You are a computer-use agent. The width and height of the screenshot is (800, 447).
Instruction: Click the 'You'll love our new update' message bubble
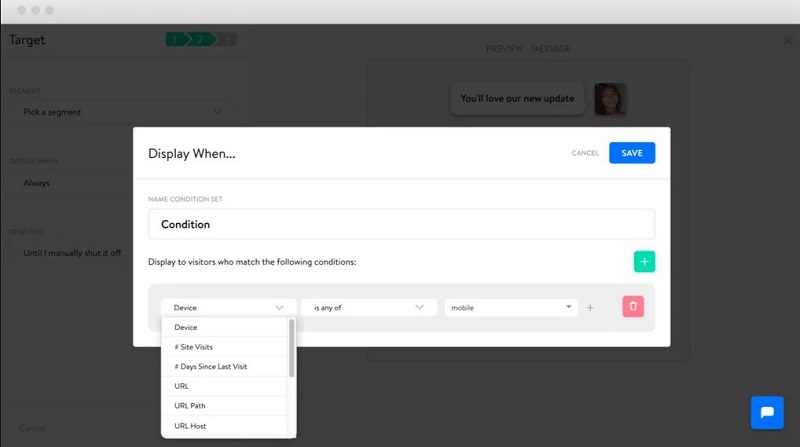coord(517,98)
